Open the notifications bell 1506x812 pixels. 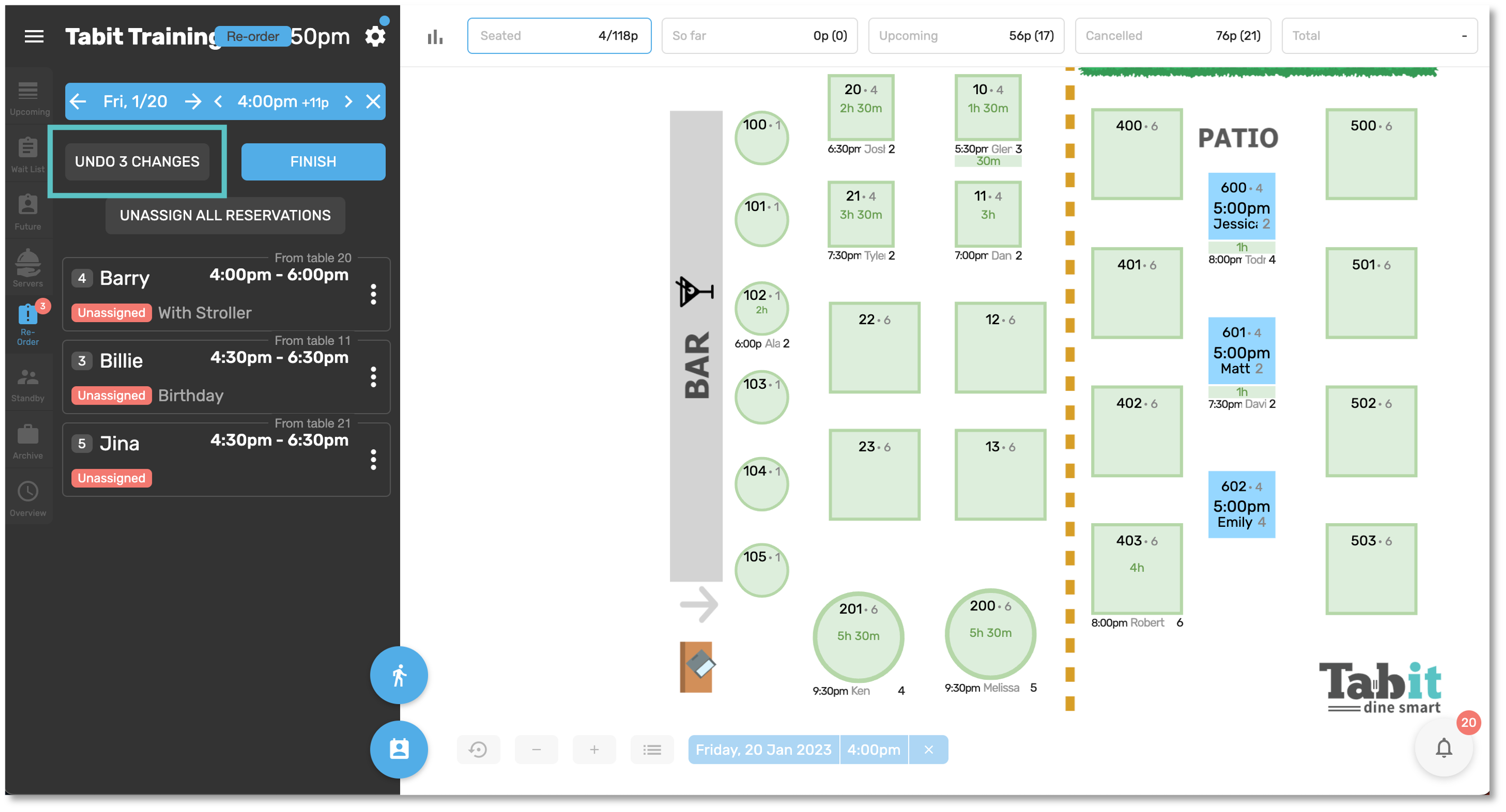(1444, 747)
